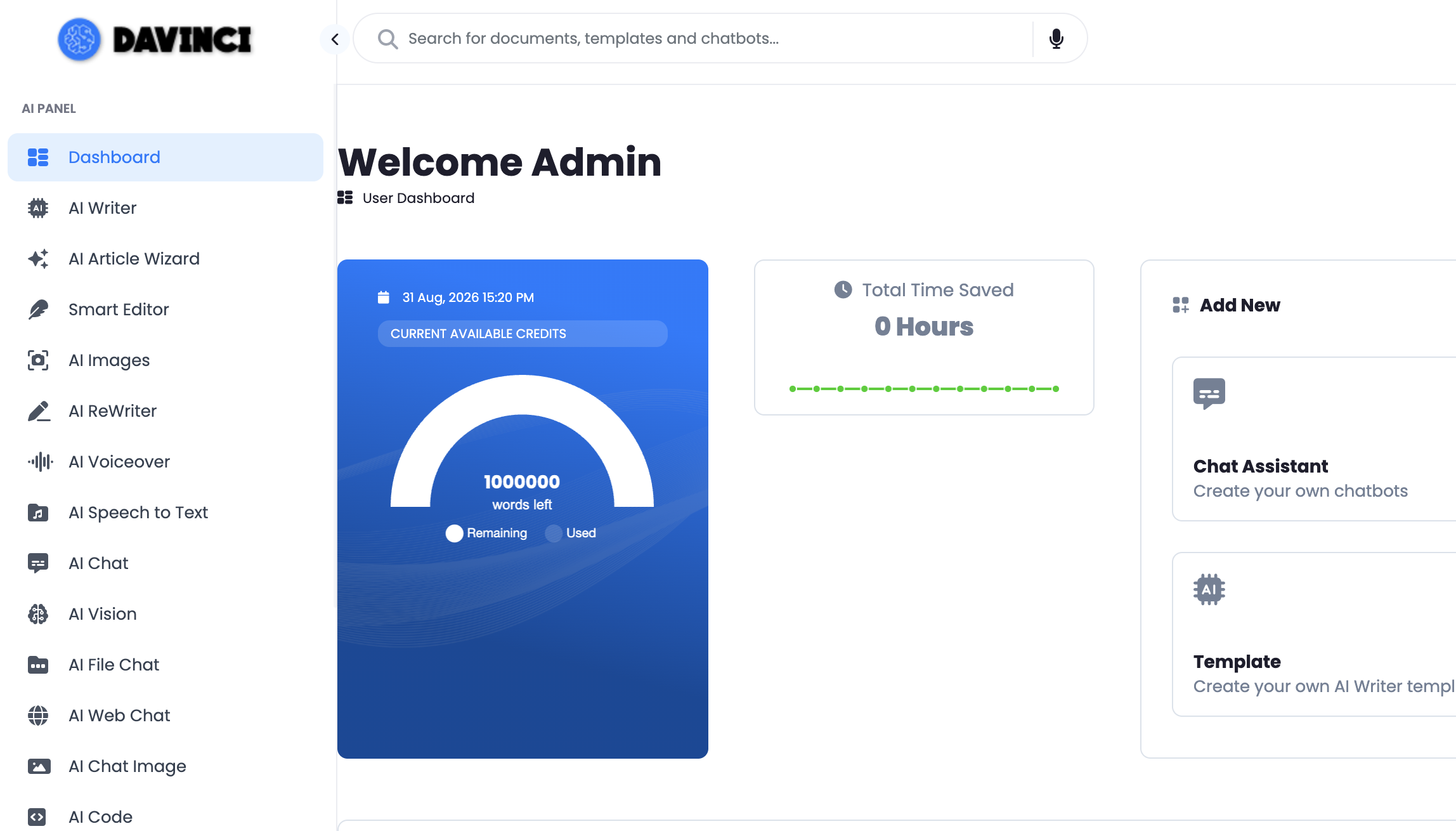
Task: Click the User Dashboard breadcrumb icon
Action: pyautogui.click(x=345, y=198)
